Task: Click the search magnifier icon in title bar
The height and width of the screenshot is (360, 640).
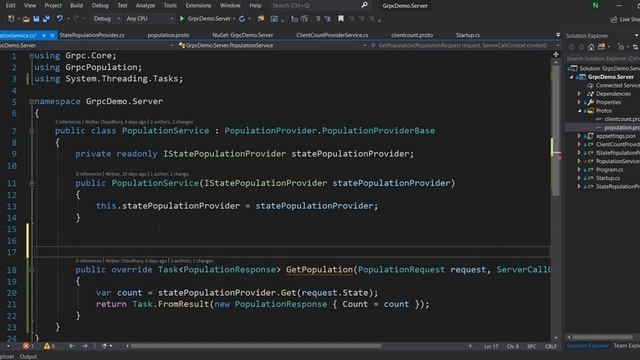Action: pyautogui.click(x=364, y=5)
